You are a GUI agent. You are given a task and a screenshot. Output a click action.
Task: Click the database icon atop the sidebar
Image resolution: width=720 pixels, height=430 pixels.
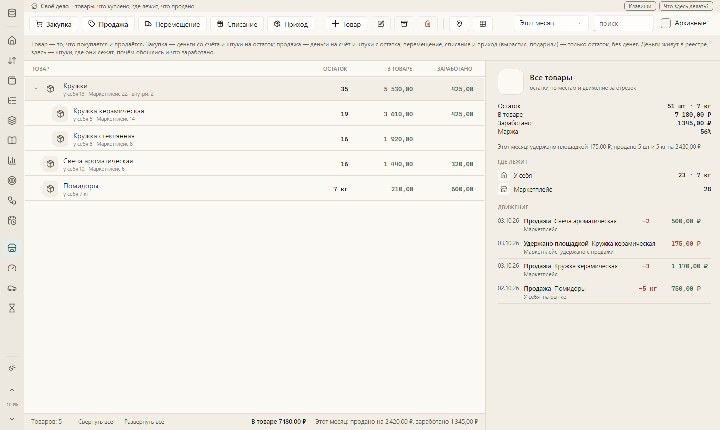pos(12,13)
